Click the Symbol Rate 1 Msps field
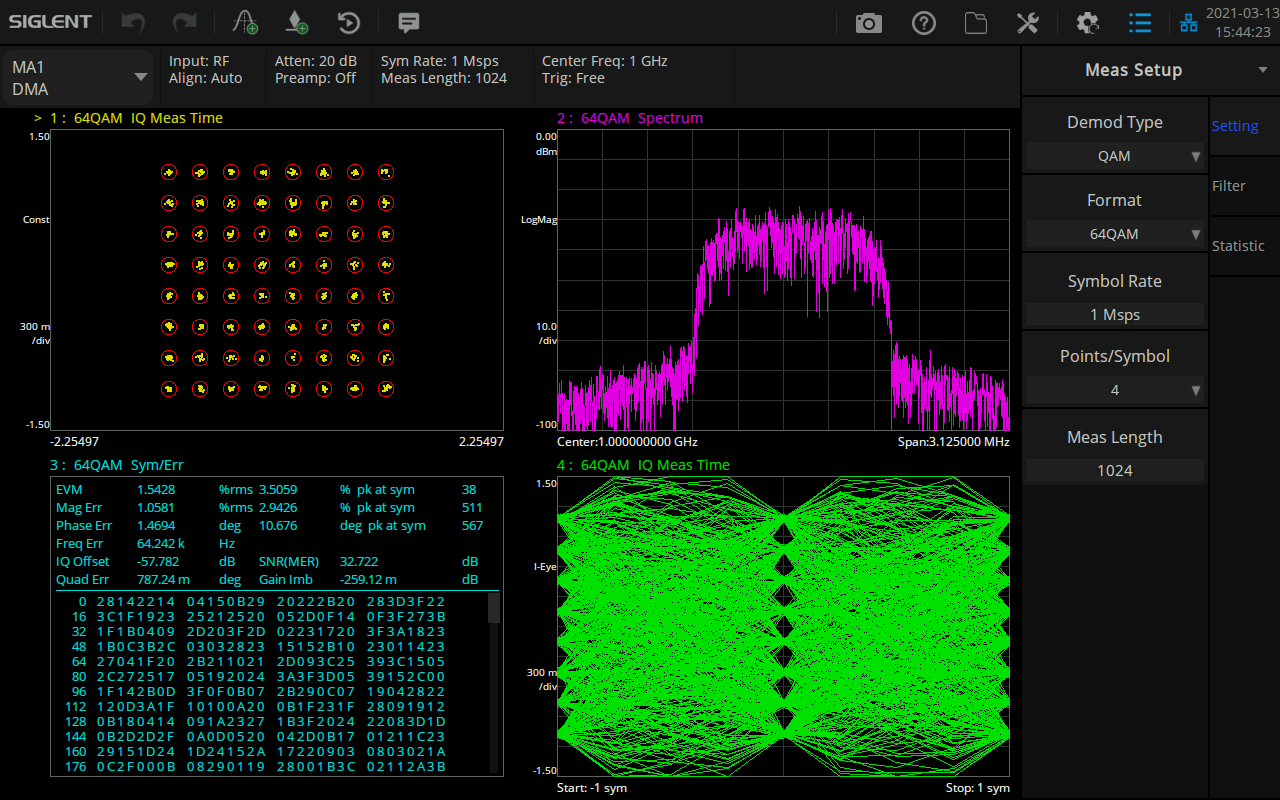Screen dimensions: 1280x800 [x=1115, y=315]
